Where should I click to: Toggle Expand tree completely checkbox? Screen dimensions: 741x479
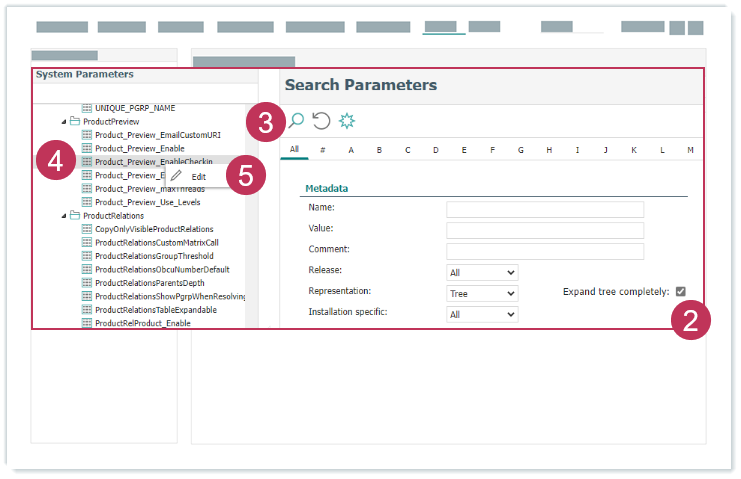[681, 292]
